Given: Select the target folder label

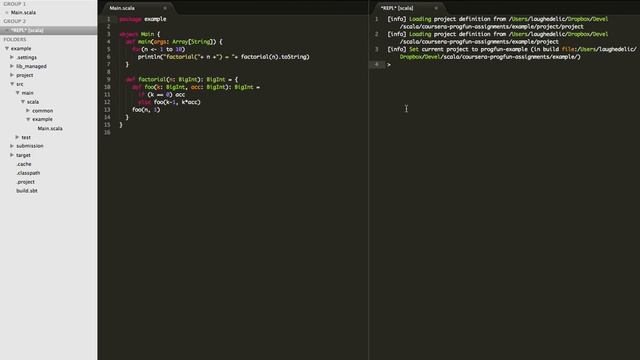Looking at the screenshot, I should pyautogui.click(x=23, y=155).
